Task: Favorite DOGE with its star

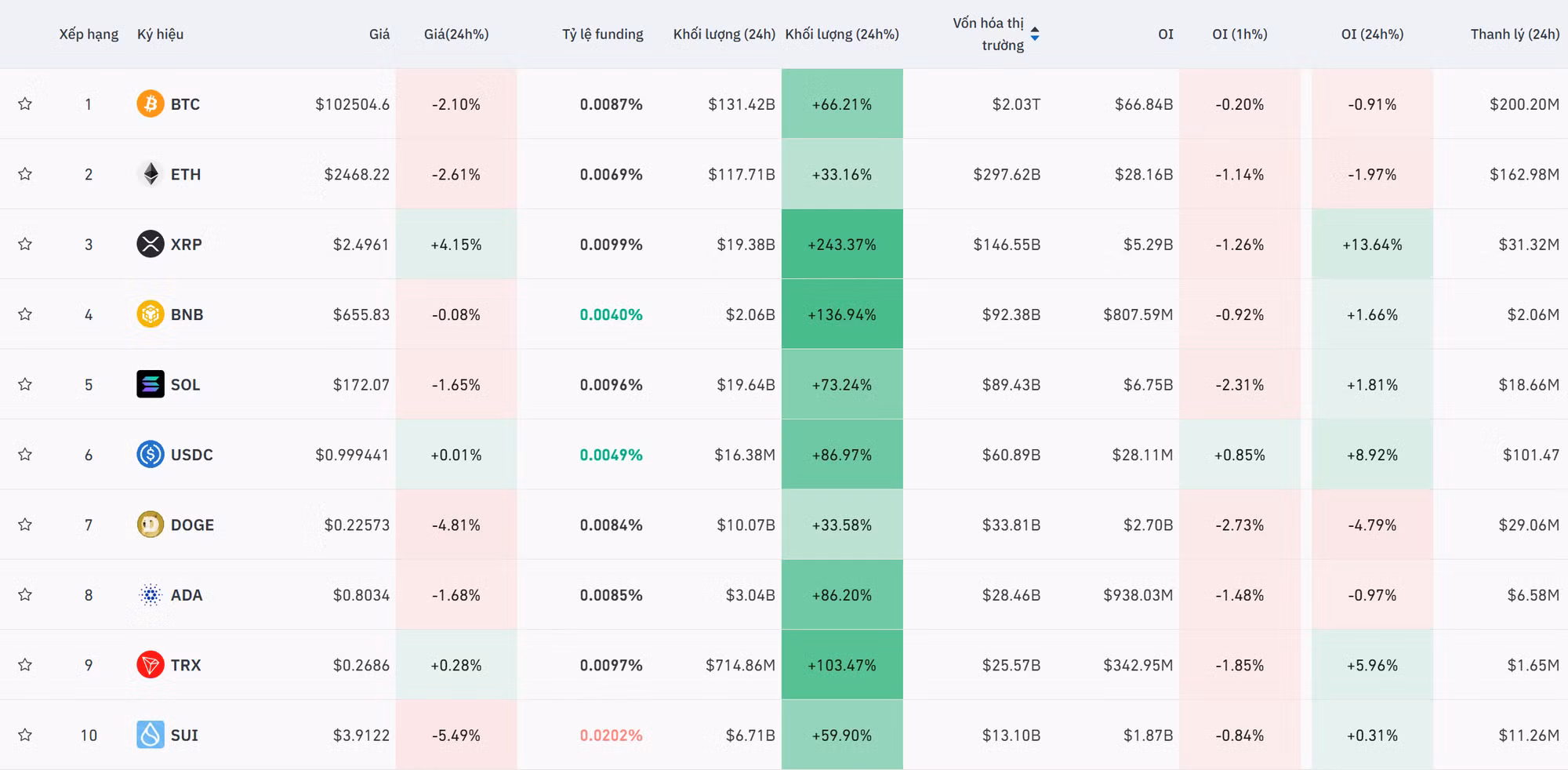Action: tap(25, 525)
